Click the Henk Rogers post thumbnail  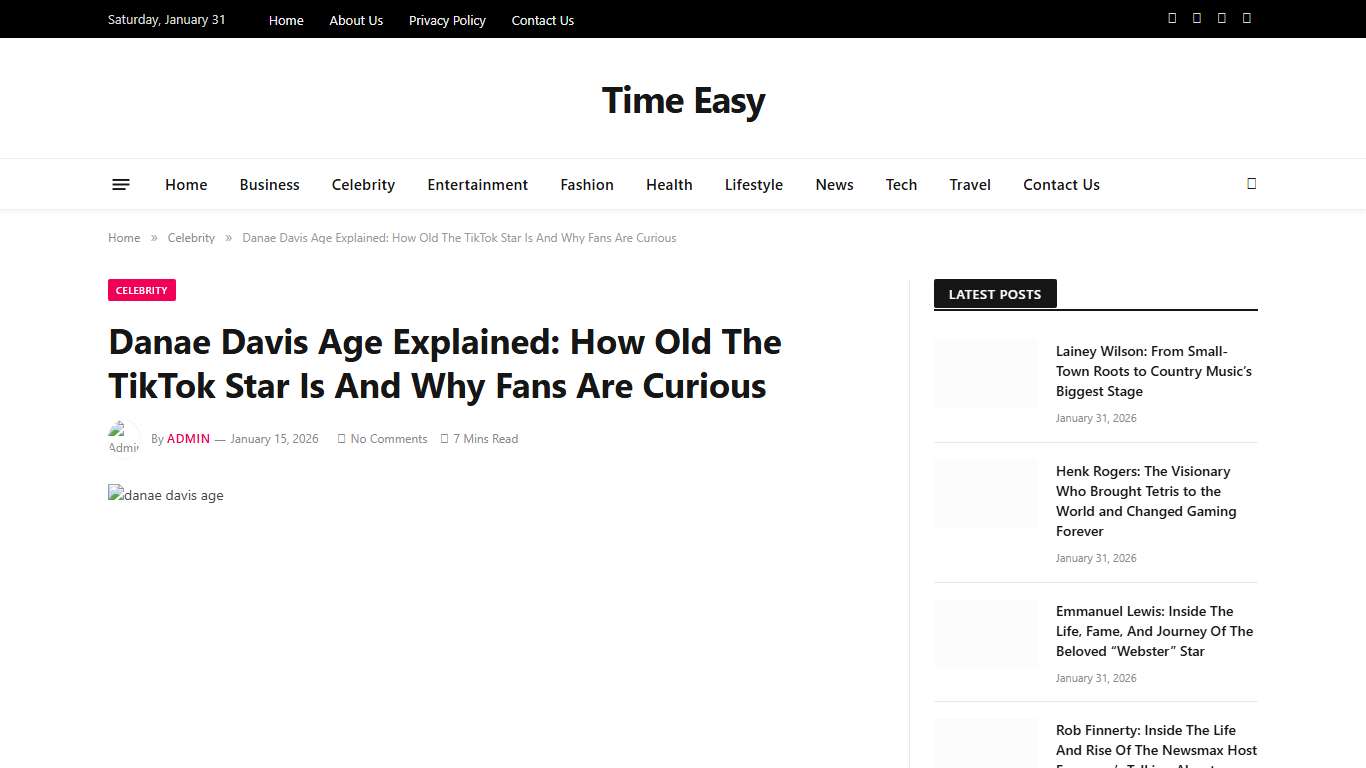tap(985, 493)
